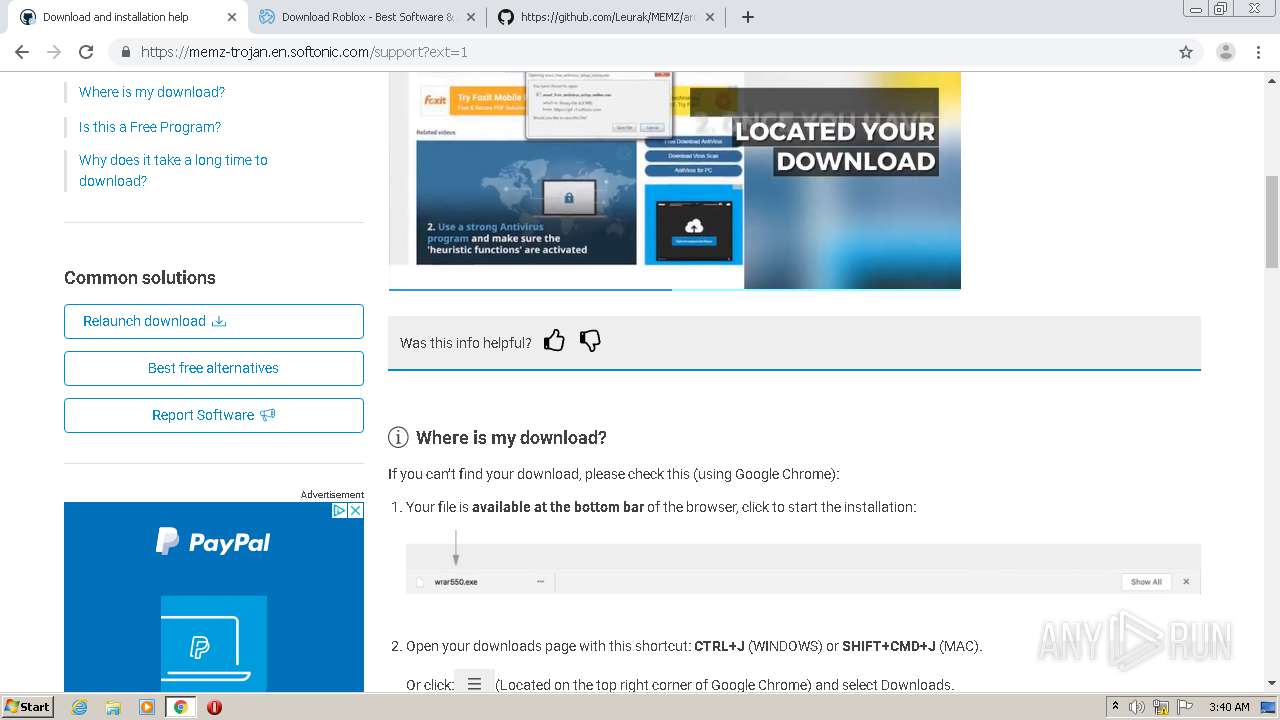Open the Chrome profile avatar

pos(1225,52)
